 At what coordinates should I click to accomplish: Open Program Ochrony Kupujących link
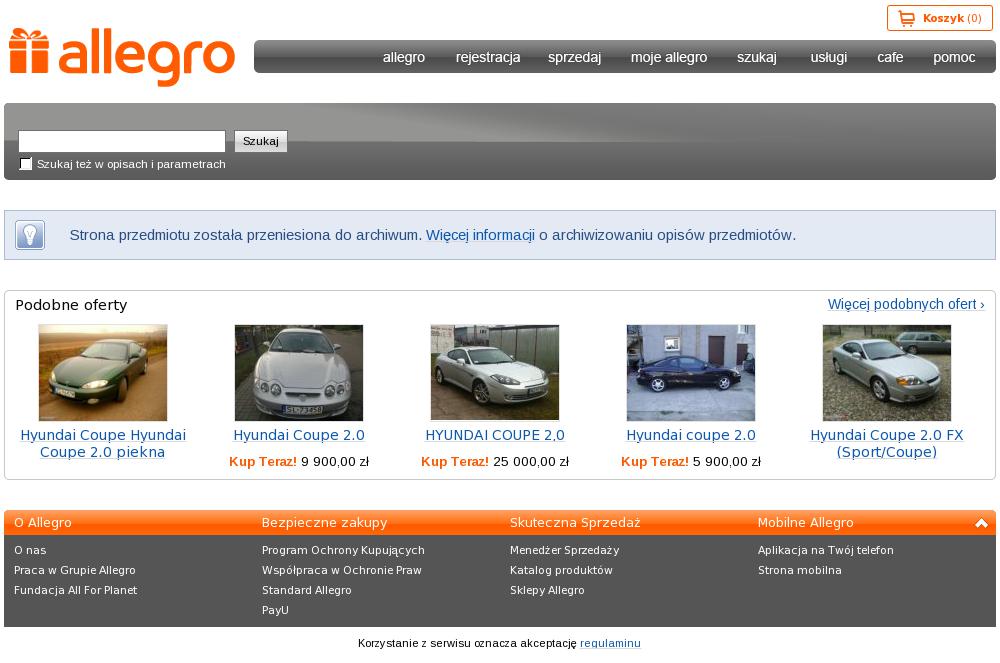[x=343, y=550]
